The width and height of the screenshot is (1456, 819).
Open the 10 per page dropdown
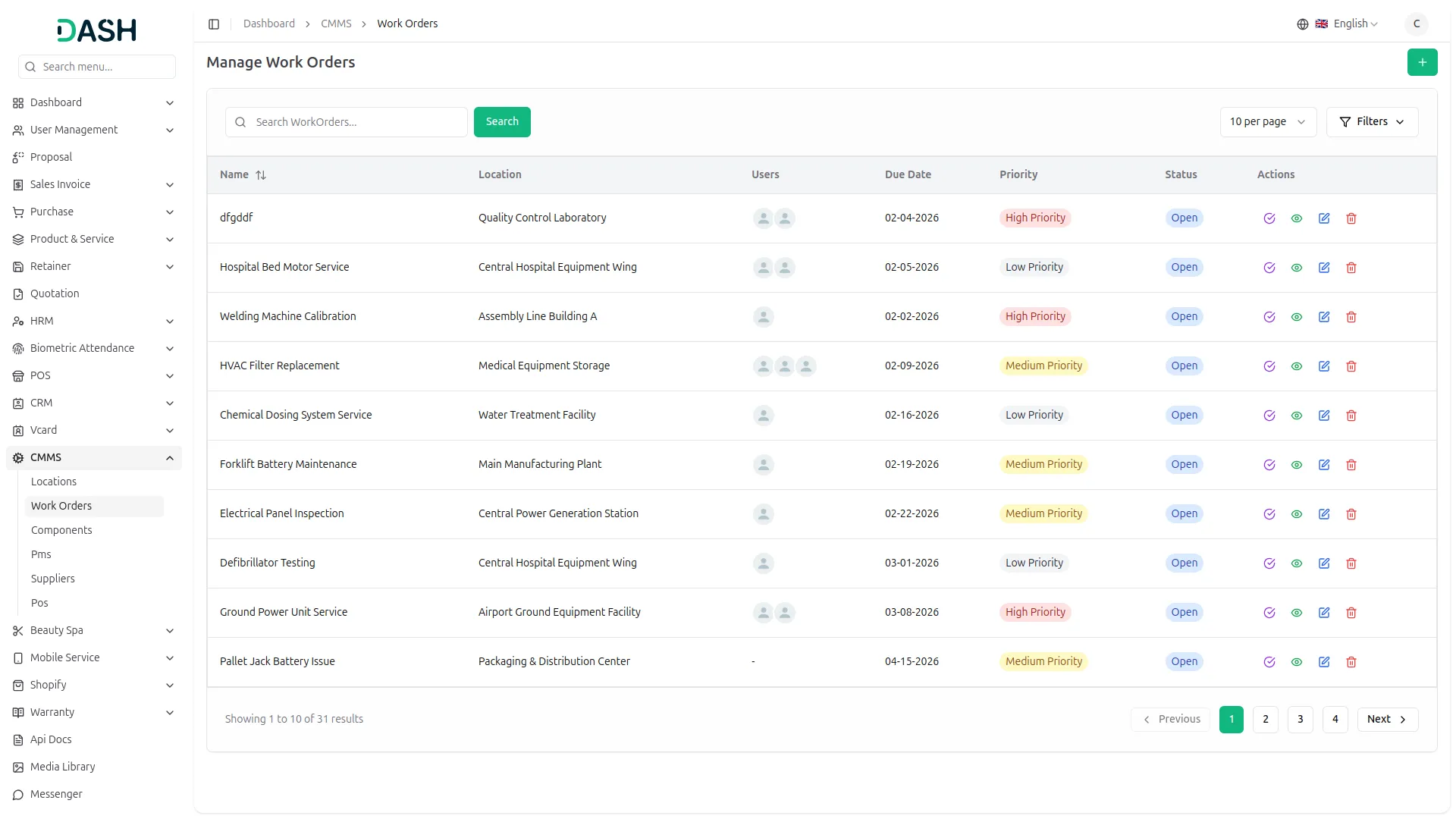(1267, 122)
